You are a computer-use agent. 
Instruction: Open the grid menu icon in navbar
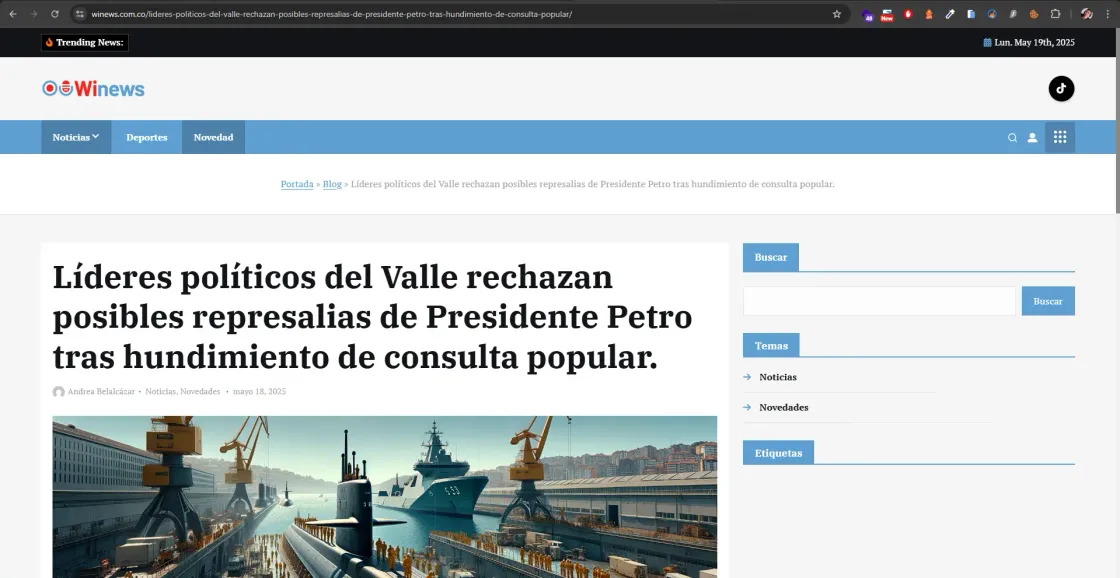[x=1060, y=137]
